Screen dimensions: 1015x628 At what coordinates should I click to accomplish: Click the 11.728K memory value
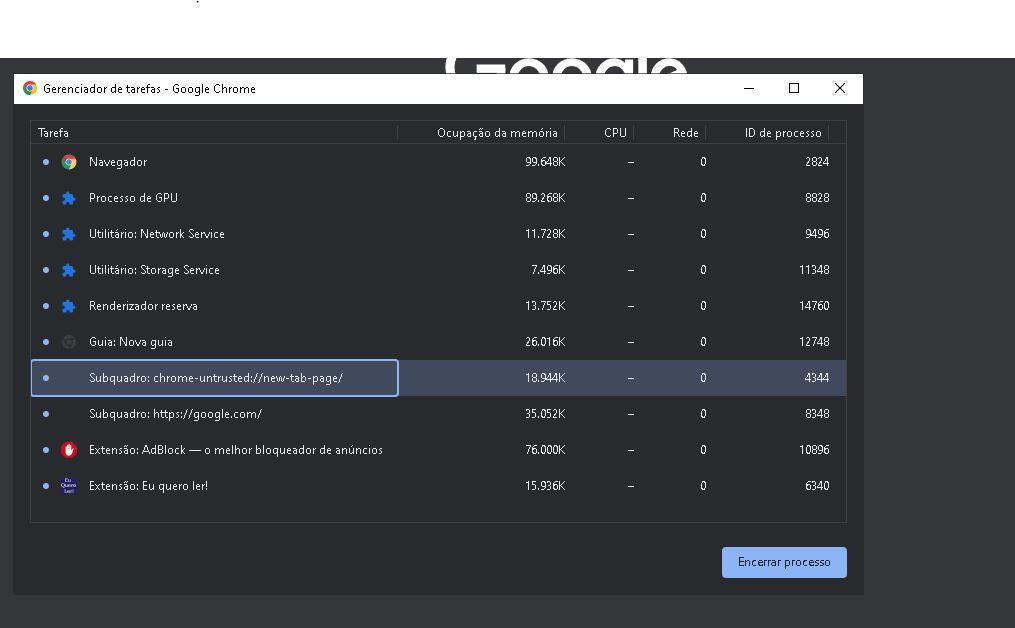(545, 234)
